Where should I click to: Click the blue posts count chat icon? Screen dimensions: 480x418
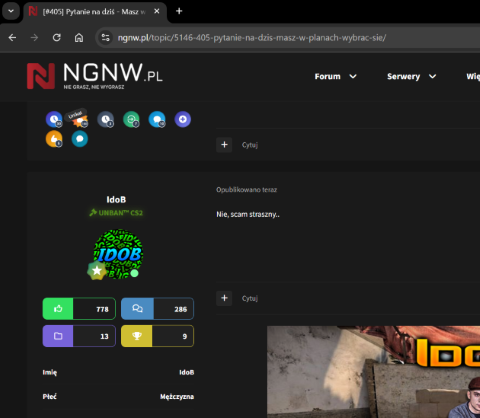137,309
